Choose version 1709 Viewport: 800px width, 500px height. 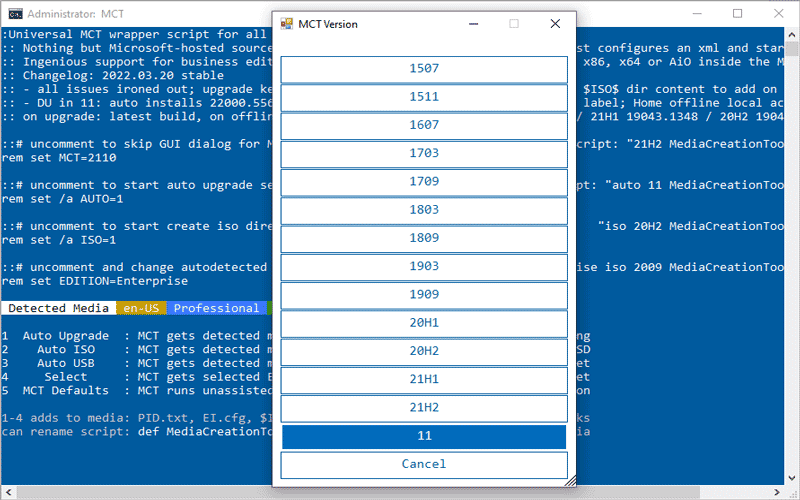tap(424, 182)
